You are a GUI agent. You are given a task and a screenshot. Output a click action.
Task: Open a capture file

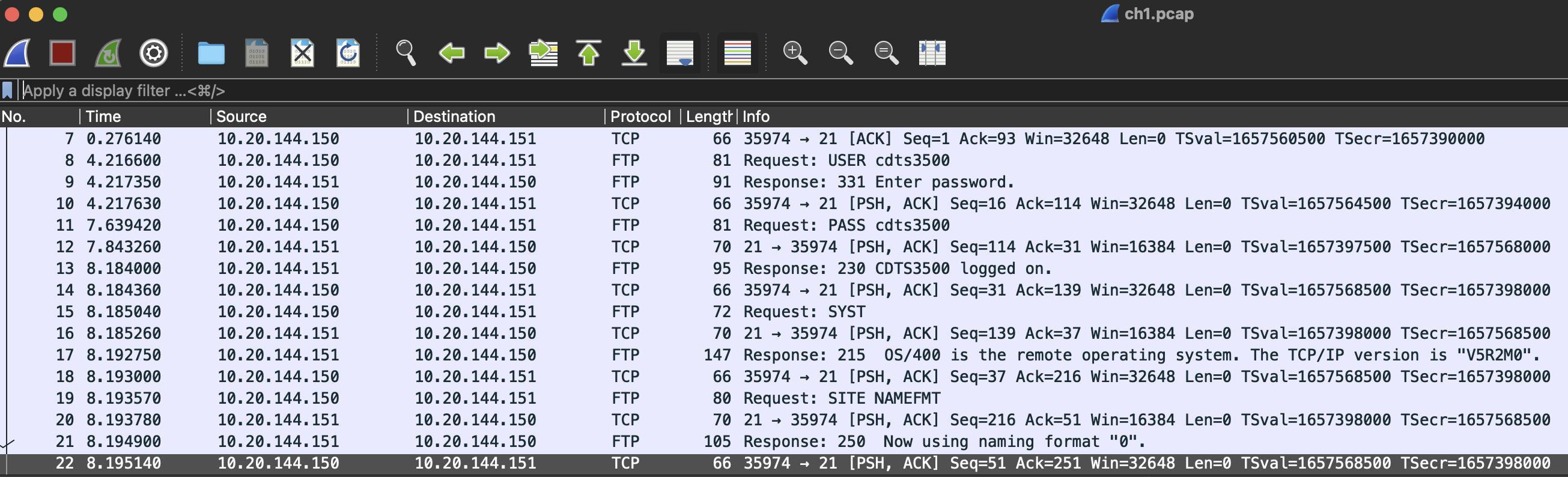click(x=211, y=53)
